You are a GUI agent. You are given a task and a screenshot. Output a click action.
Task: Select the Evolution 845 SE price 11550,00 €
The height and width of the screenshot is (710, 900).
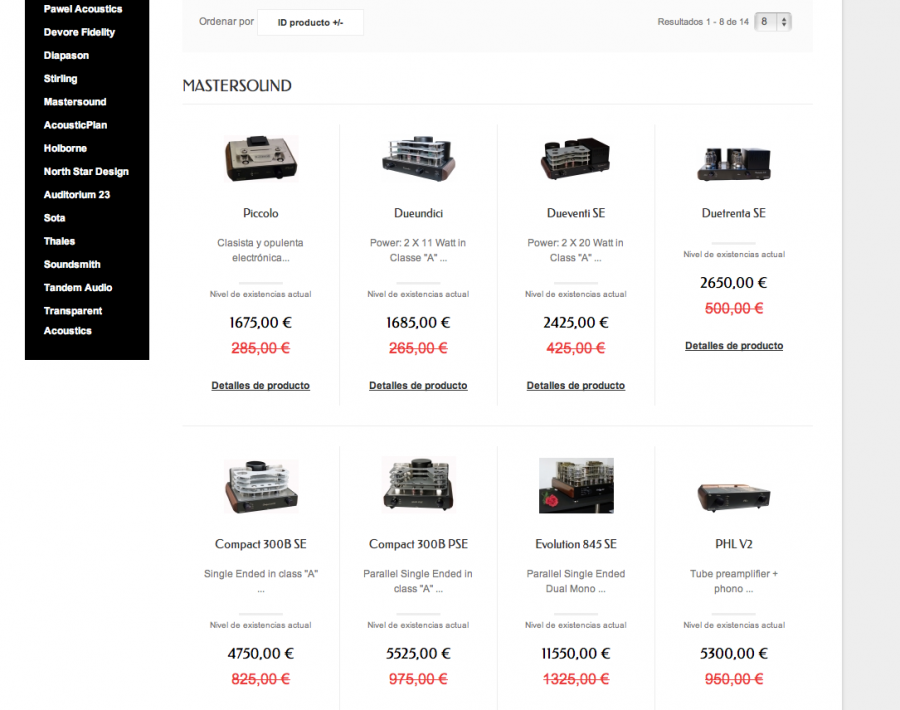[x=576, y=654]
